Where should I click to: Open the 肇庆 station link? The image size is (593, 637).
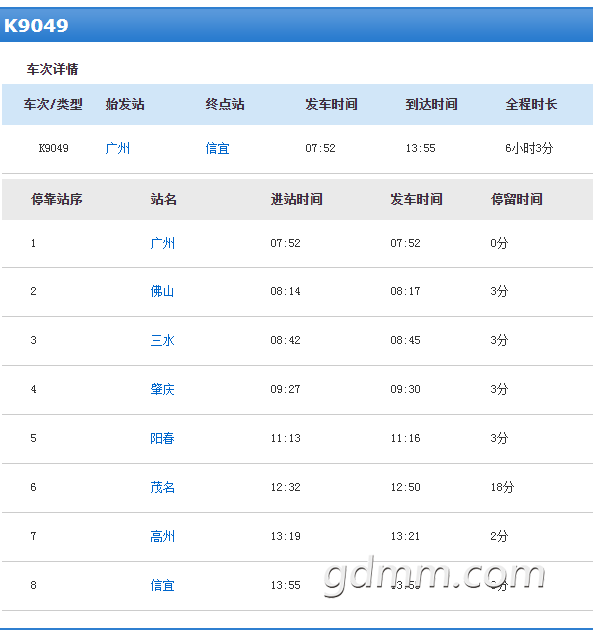click(x=162, y=389)
